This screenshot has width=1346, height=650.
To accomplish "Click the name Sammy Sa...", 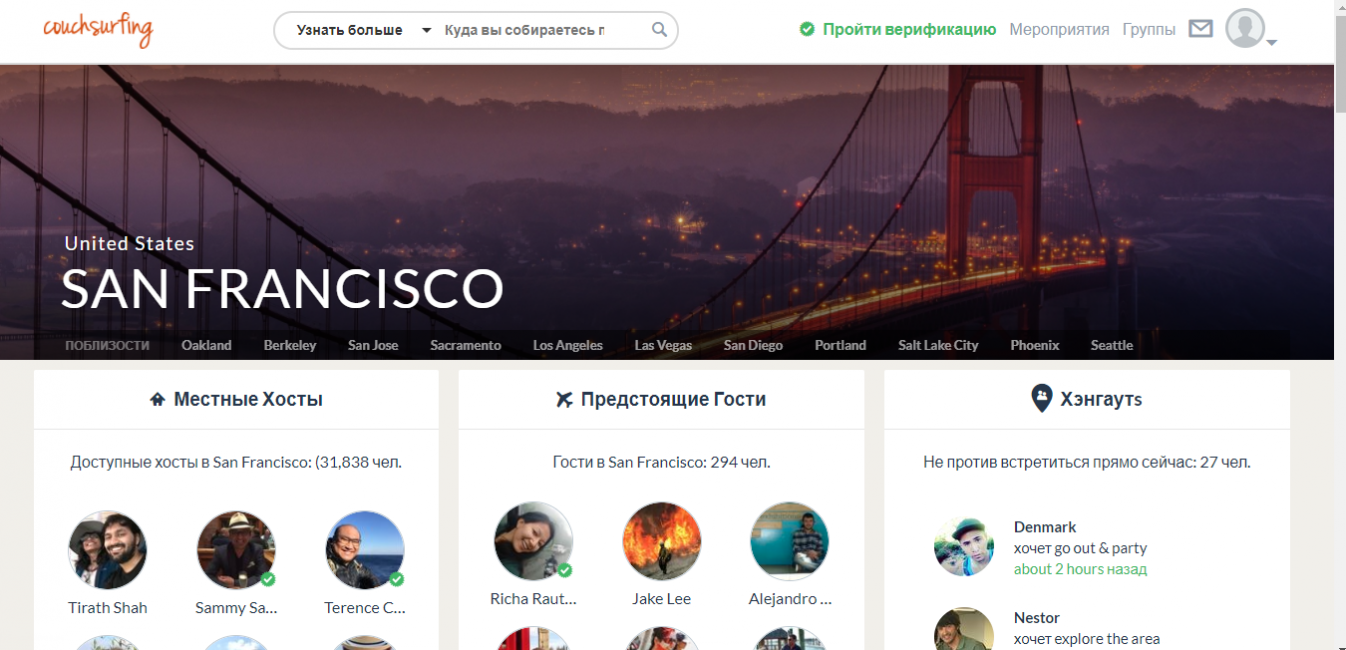I will coord(236,608).
